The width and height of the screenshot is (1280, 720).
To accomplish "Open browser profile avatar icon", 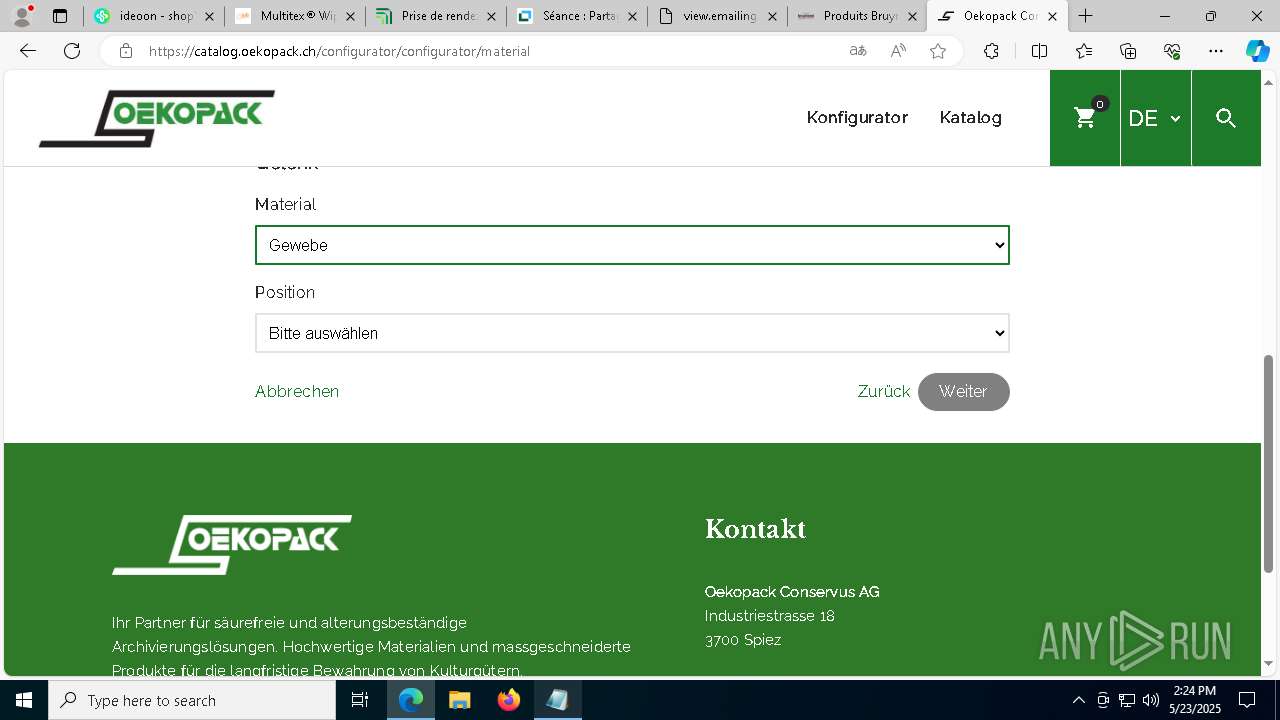I will click(22, 15).
